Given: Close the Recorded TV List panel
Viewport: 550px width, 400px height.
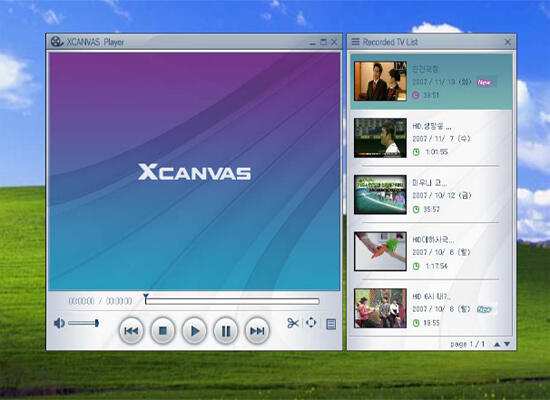Looking at the screenshot, I should point(508,42).
